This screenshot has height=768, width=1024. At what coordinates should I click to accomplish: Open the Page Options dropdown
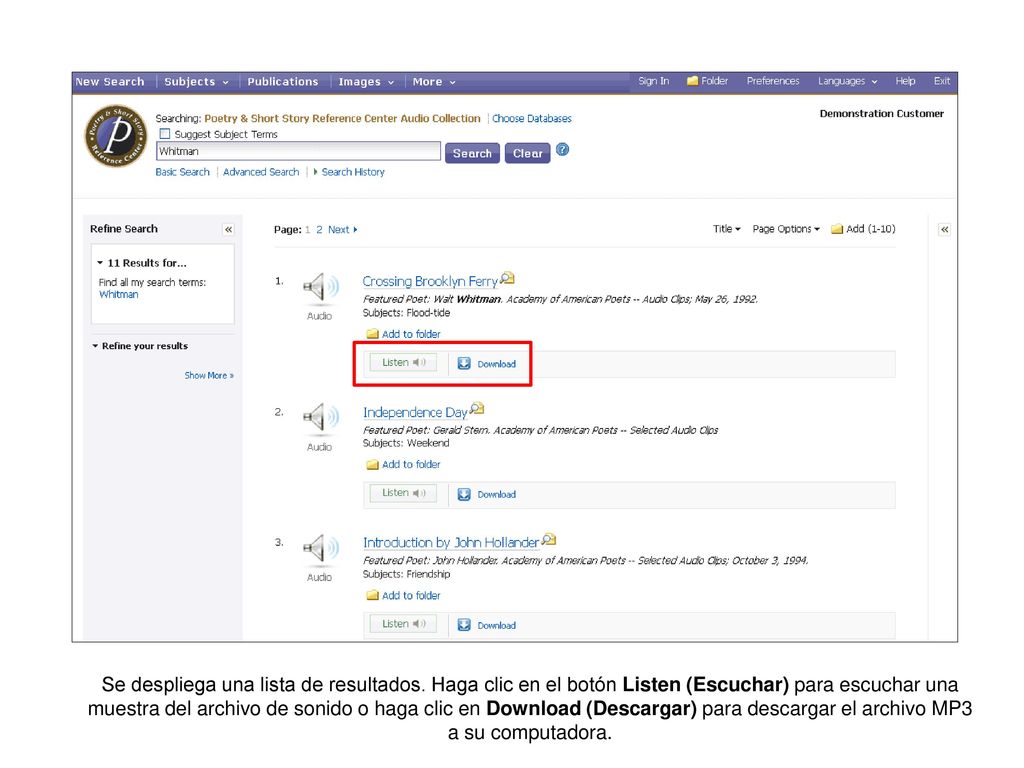coord(786,229)
